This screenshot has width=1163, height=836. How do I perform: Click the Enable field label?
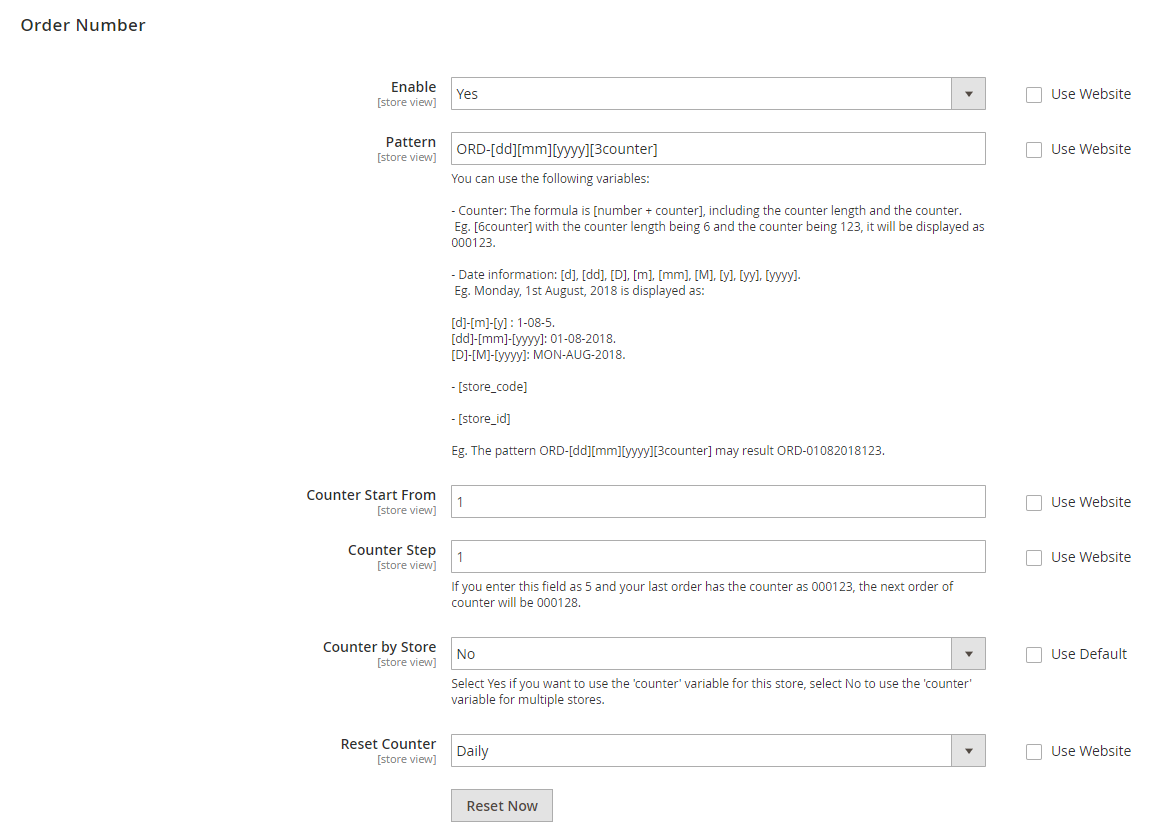tap(413, 87)
